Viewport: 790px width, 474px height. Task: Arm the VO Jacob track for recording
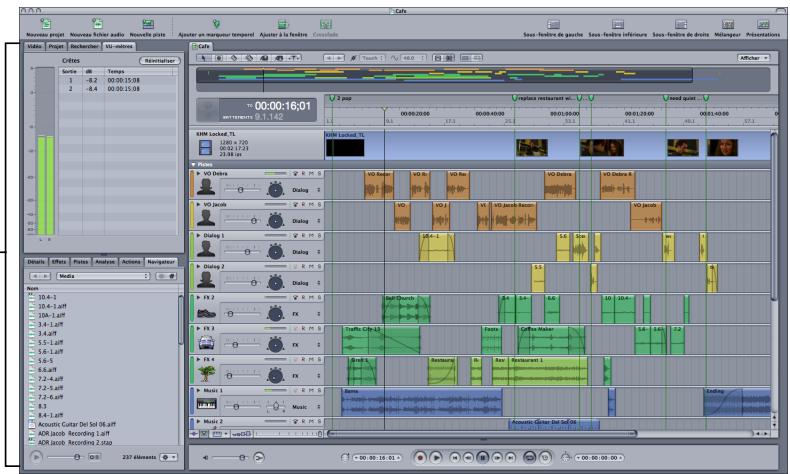click(x=303, y=205)
